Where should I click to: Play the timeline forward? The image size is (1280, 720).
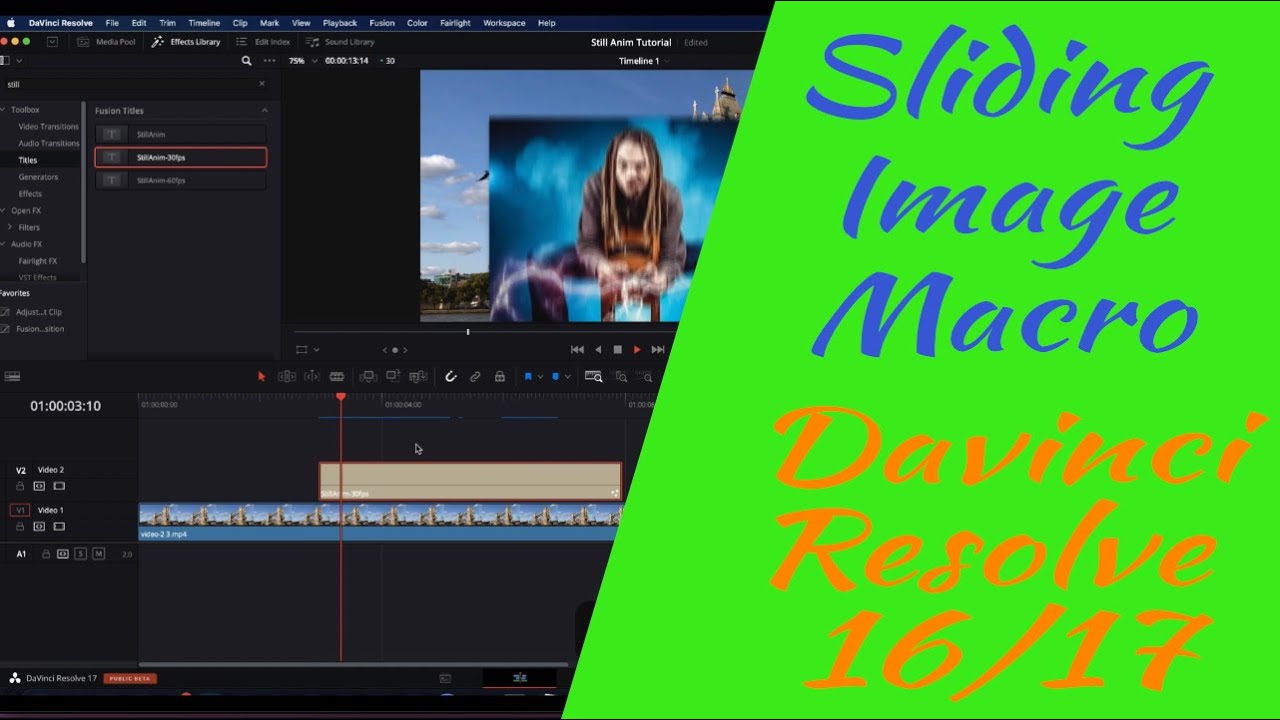pos(637,350)
